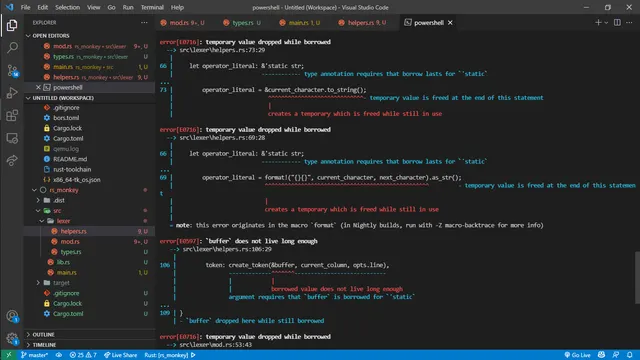This screenshot has height=360, width=640.
Task: Open the Extensions view
Action: 12,116
